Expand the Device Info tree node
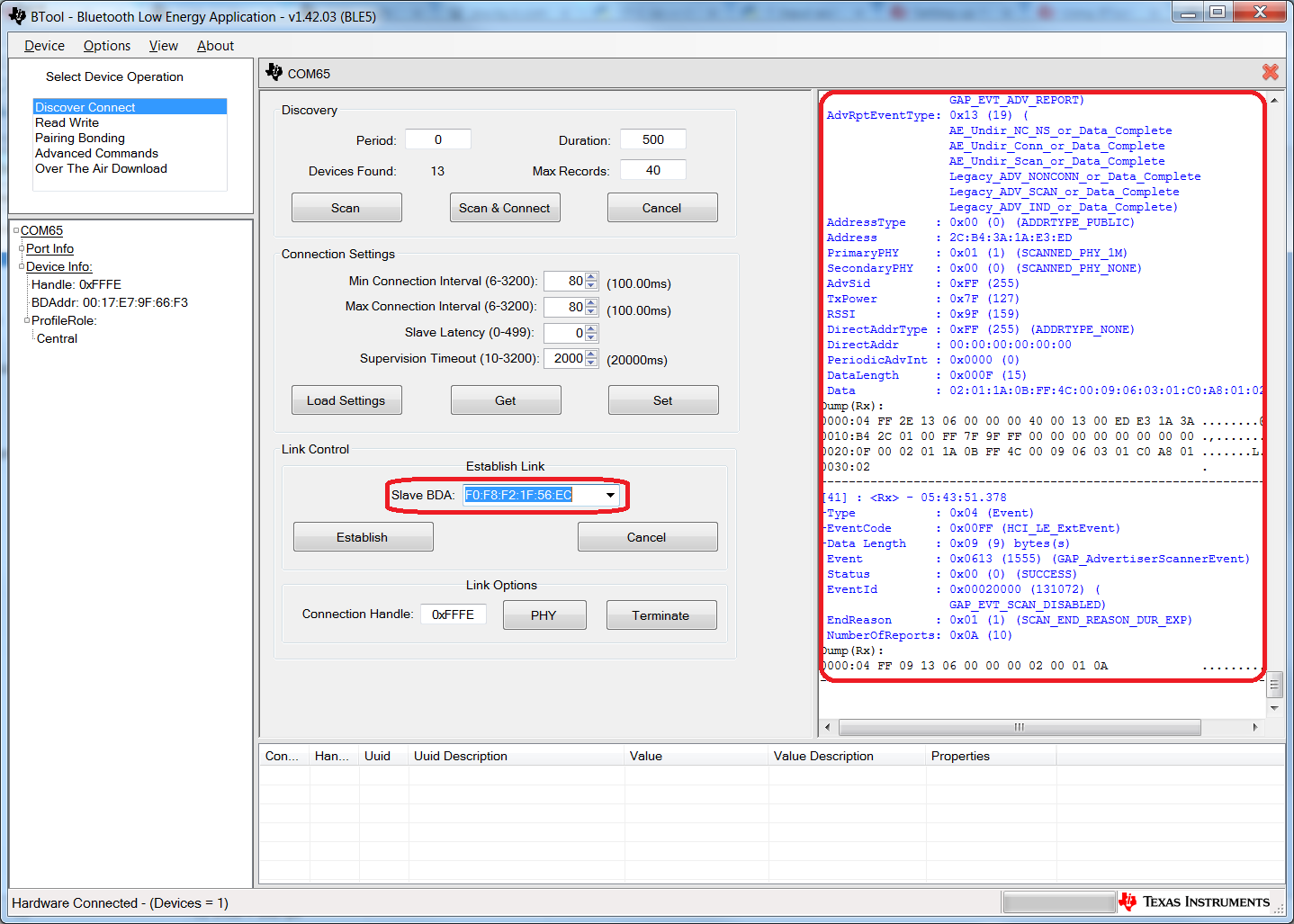The height and width of the screenshot is (924, 1294). [x=22, y=266]
